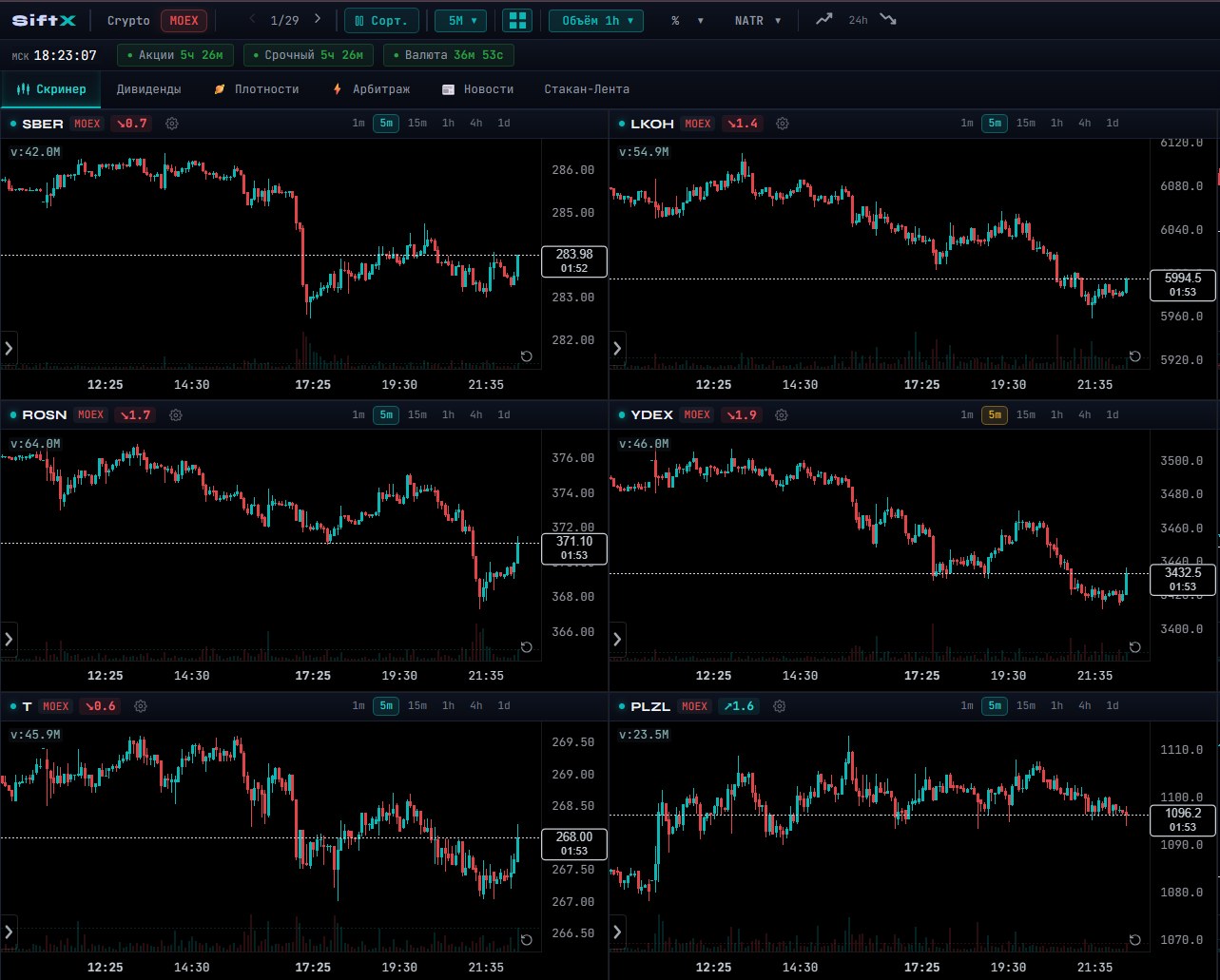The image size is (1220, 980).
Task: Open settings gear for SBER chart
Action: pos(172,124)
